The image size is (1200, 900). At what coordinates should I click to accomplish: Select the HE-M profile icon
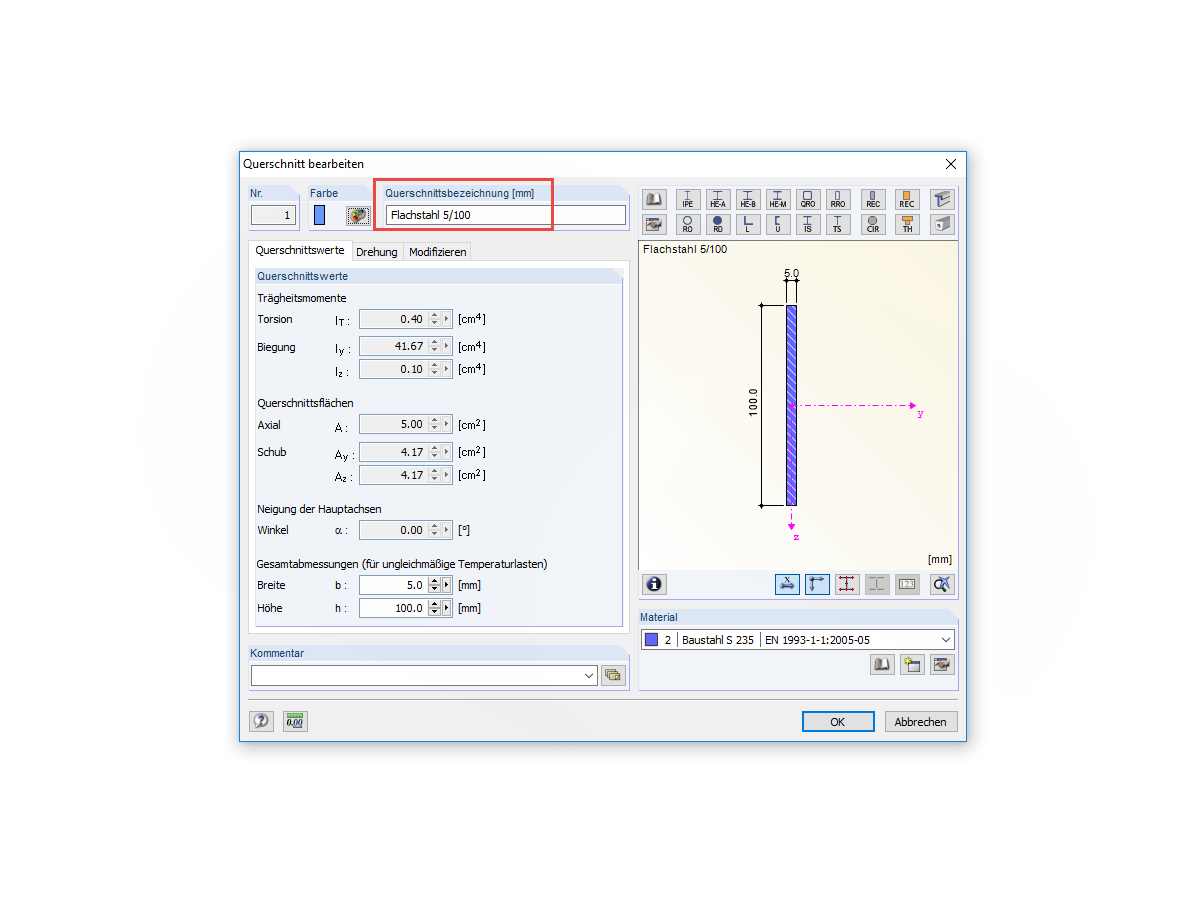coord(778,199)
